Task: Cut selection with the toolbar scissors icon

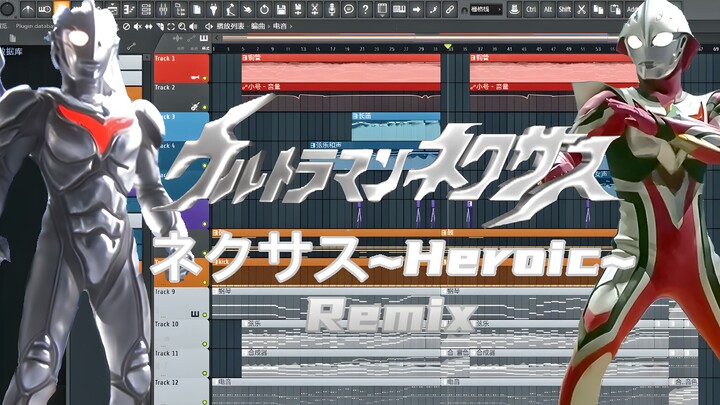Action: [582, 9]
